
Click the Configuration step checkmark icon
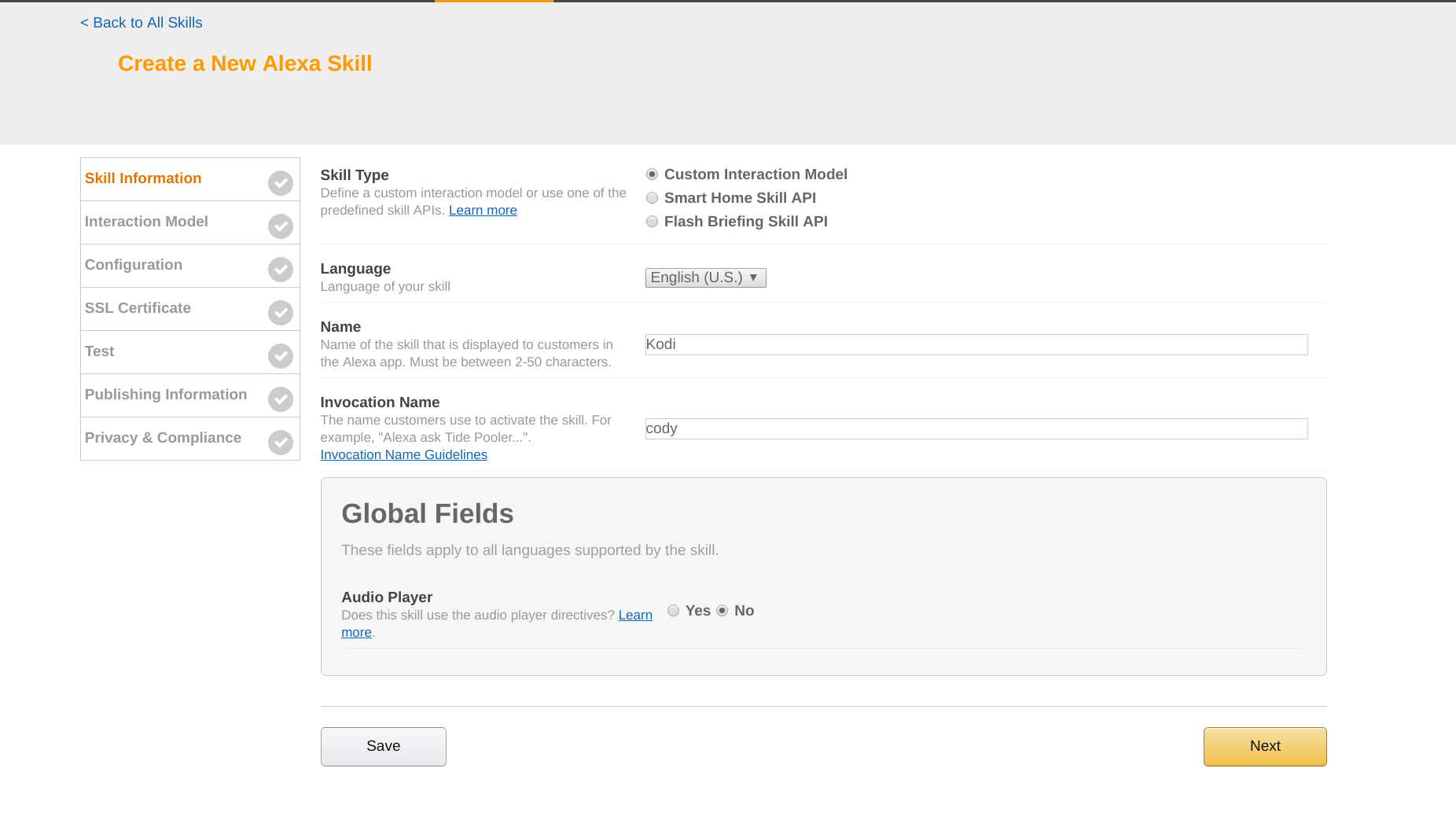point(280,270)
